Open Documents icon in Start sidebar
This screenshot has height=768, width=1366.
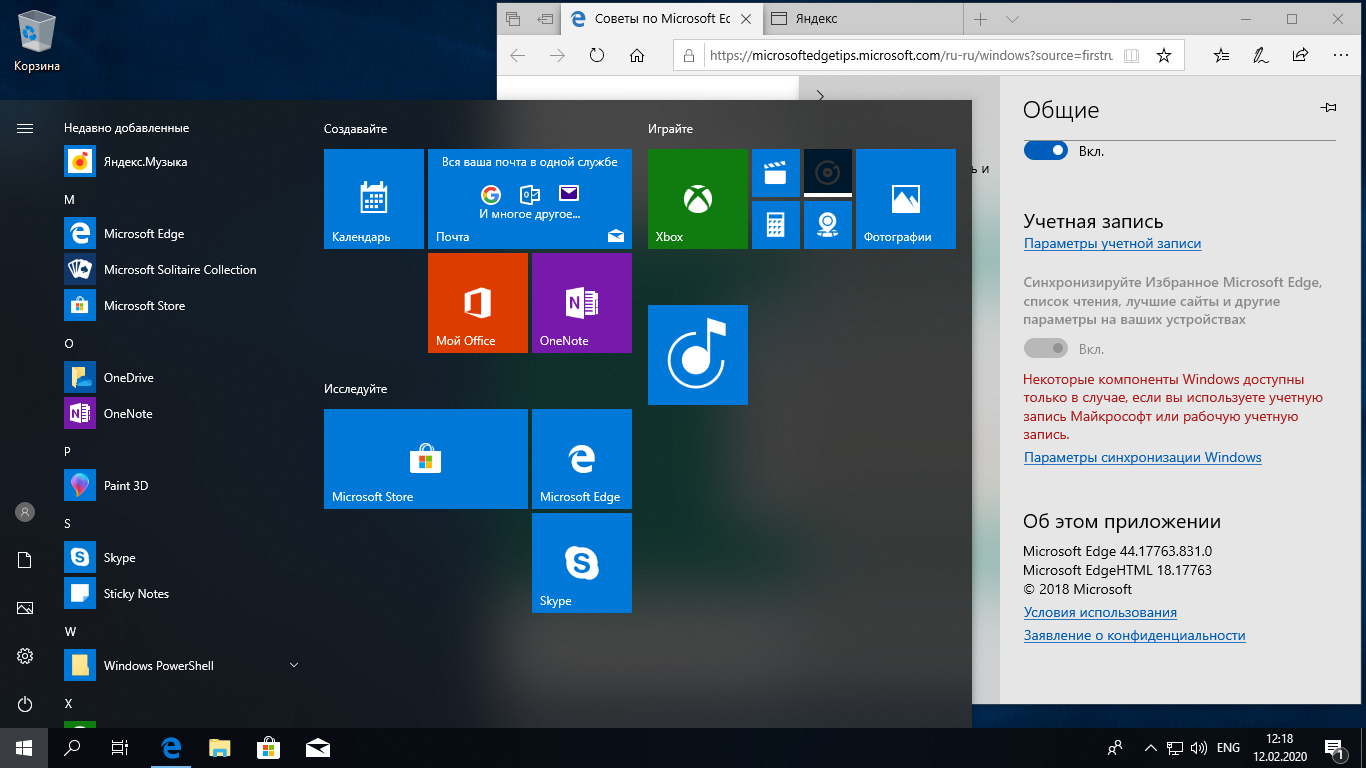(x=25, y=560)
